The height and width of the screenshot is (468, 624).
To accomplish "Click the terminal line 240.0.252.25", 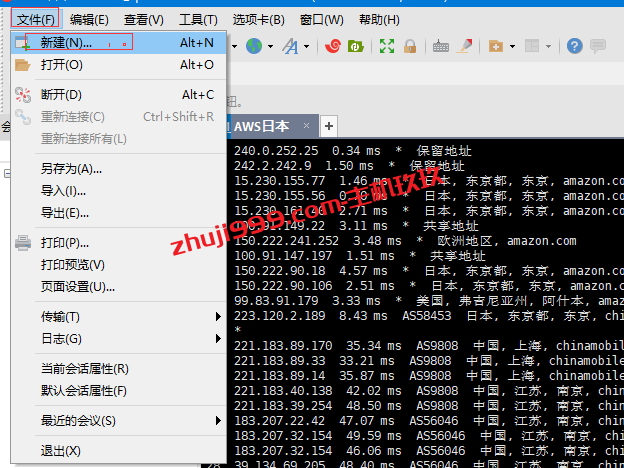I will (353, 151).
